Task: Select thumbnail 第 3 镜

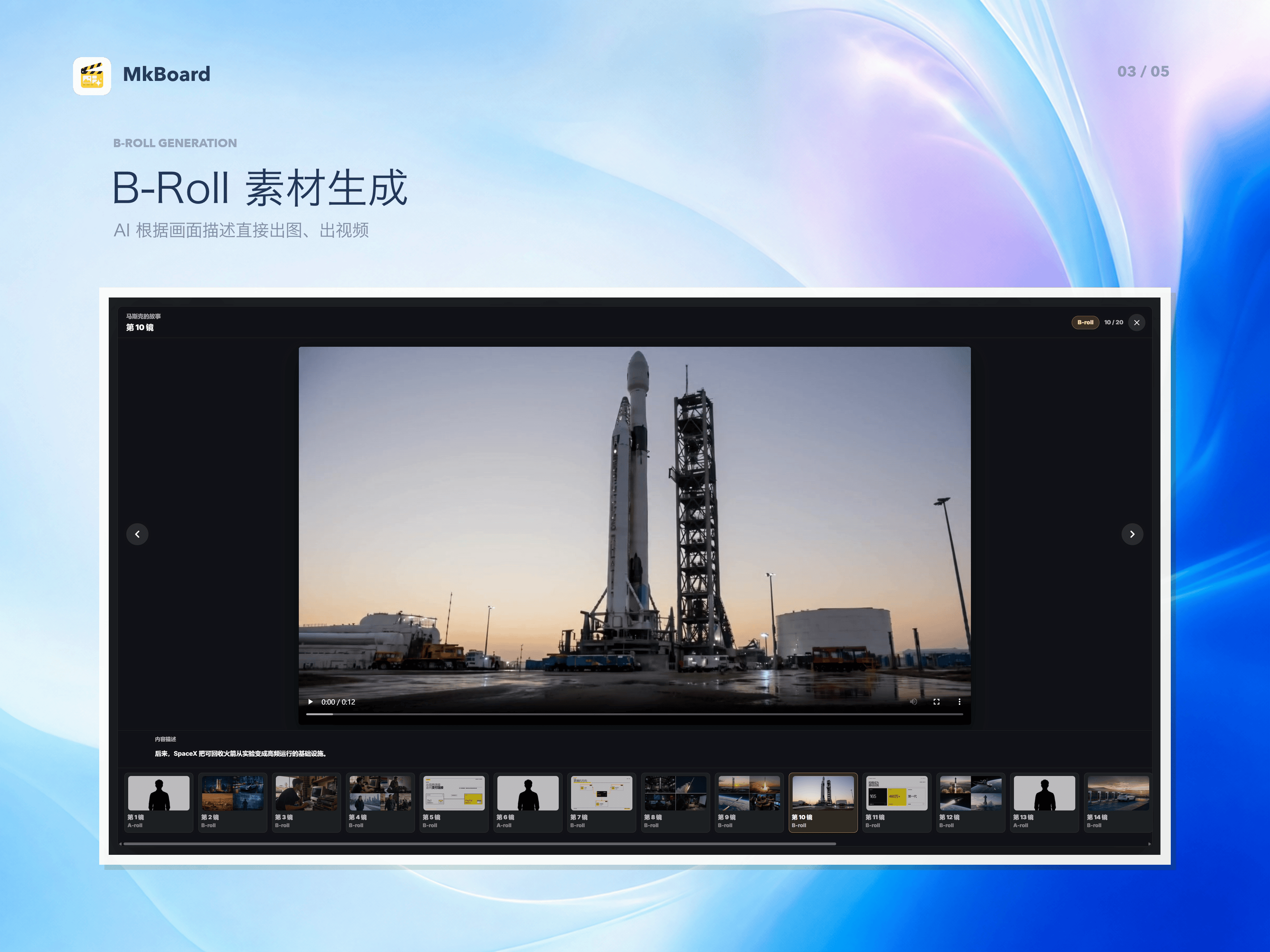Action: click(307, 802)
